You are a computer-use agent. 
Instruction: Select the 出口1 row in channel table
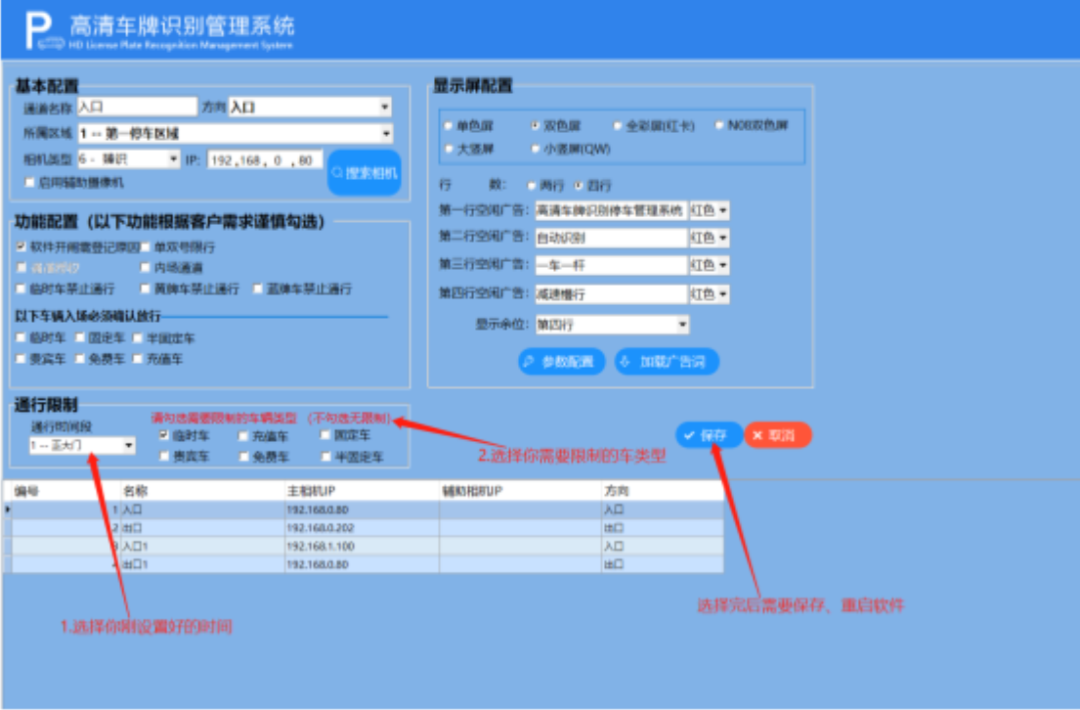(x=364, y=564)
